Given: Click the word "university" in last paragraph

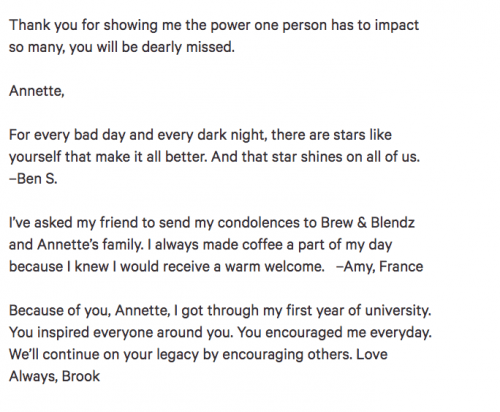Looking at the screenshot, I should click(396, 310).
